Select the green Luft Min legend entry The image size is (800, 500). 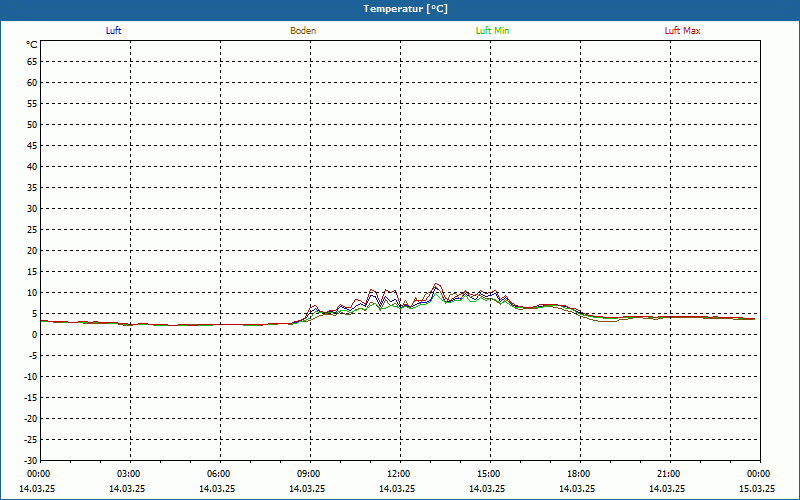pos(492,31)
